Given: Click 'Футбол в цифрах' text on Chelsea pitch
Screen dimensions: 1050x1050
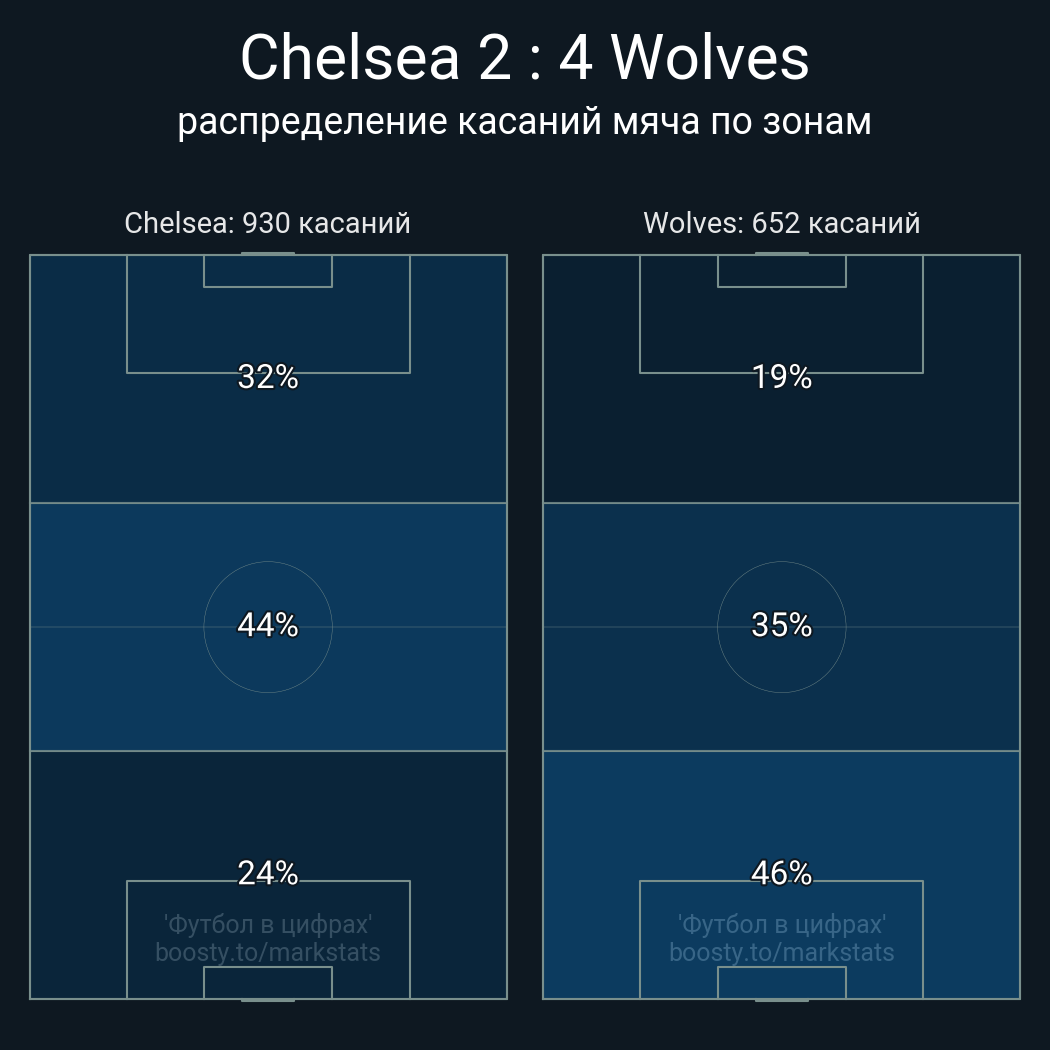Looking at the screenshot, I should 268,924.
